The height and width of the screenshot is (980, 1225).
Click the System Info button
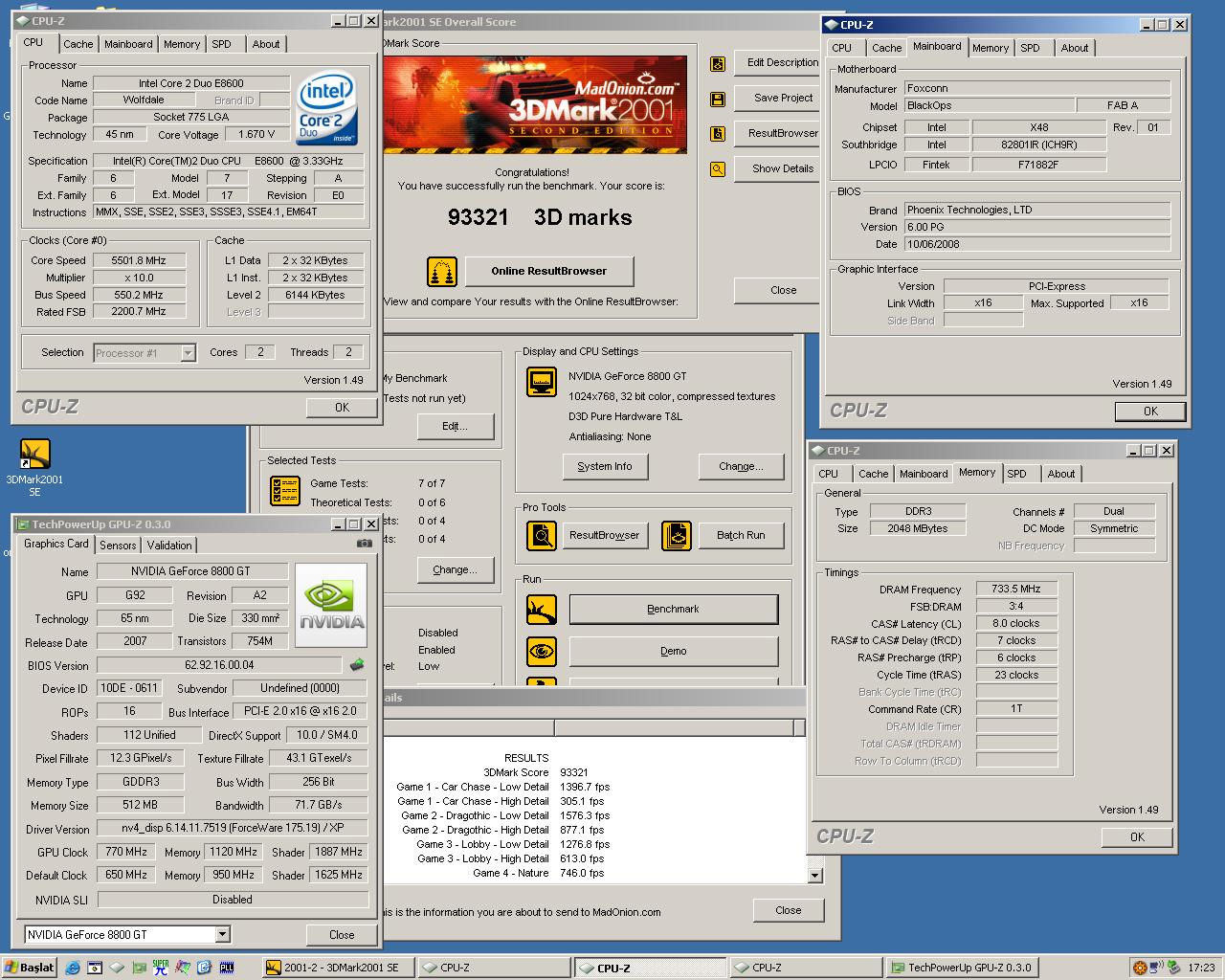[x=605, y=466]
